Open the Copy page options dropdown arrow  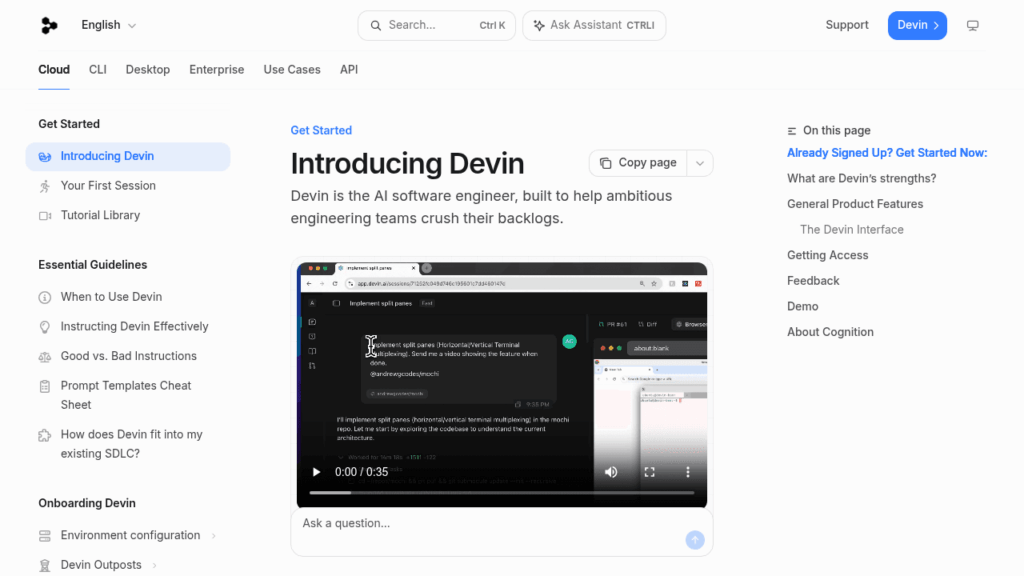(x=699, y=163)
